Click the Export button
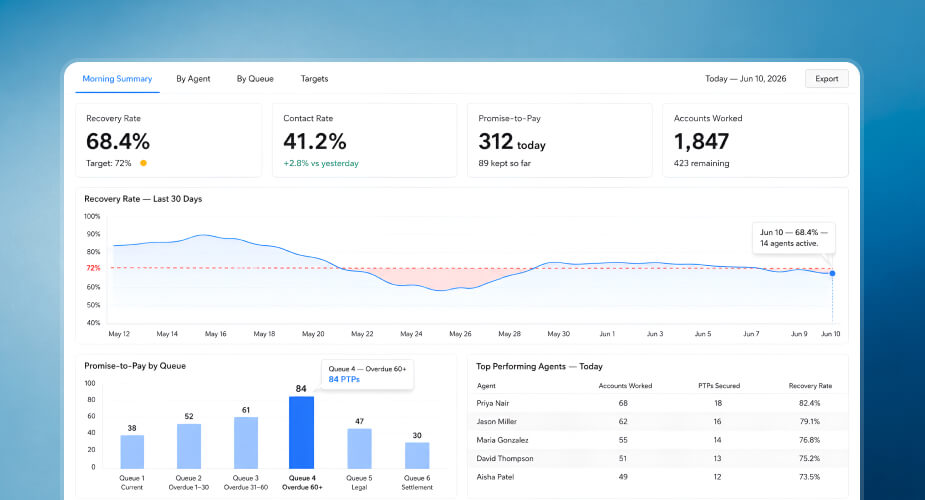This screenshot has width=925, height=500. pos(826,78)
